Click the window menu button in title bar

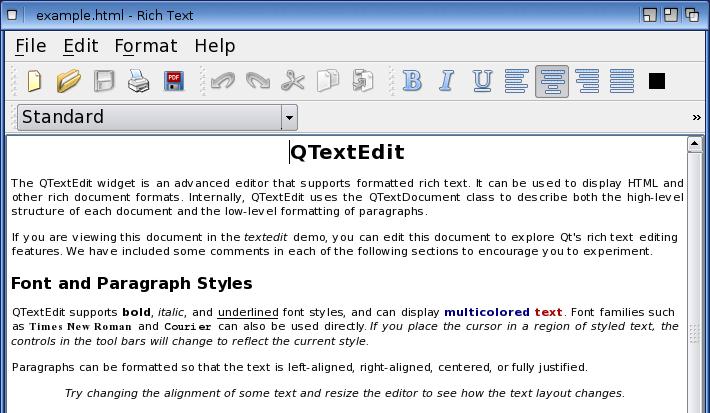pos(12,15)
